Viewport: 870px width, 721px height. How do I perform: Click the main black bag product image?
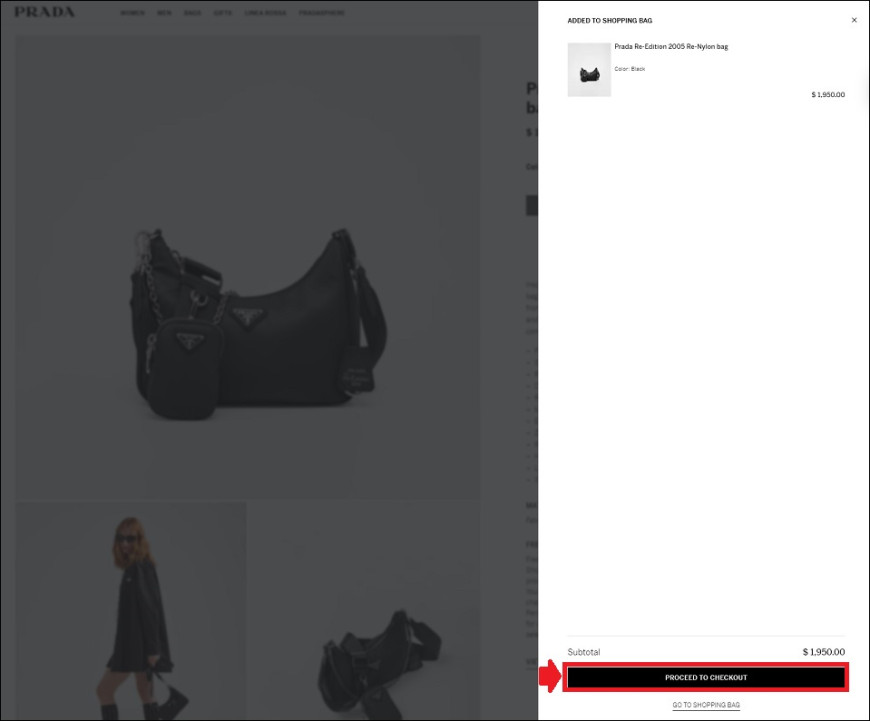pyautogui.click(x=248, y=266)
